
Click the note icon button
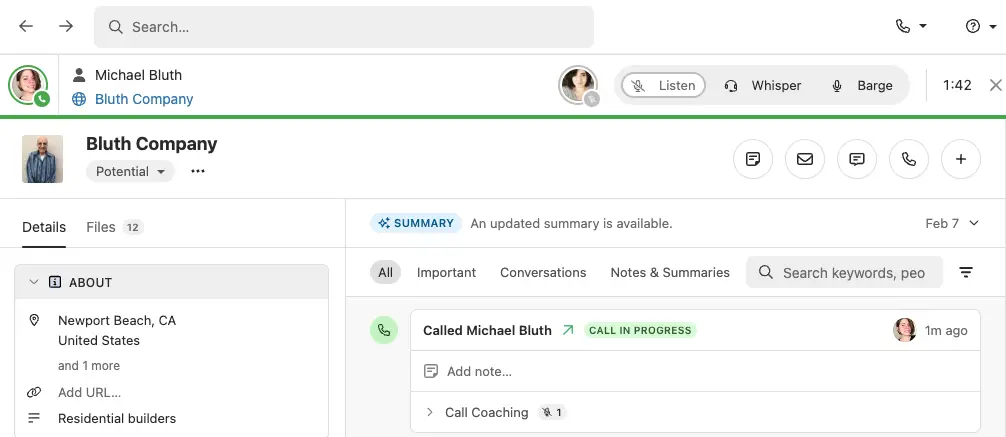point(753,159)
